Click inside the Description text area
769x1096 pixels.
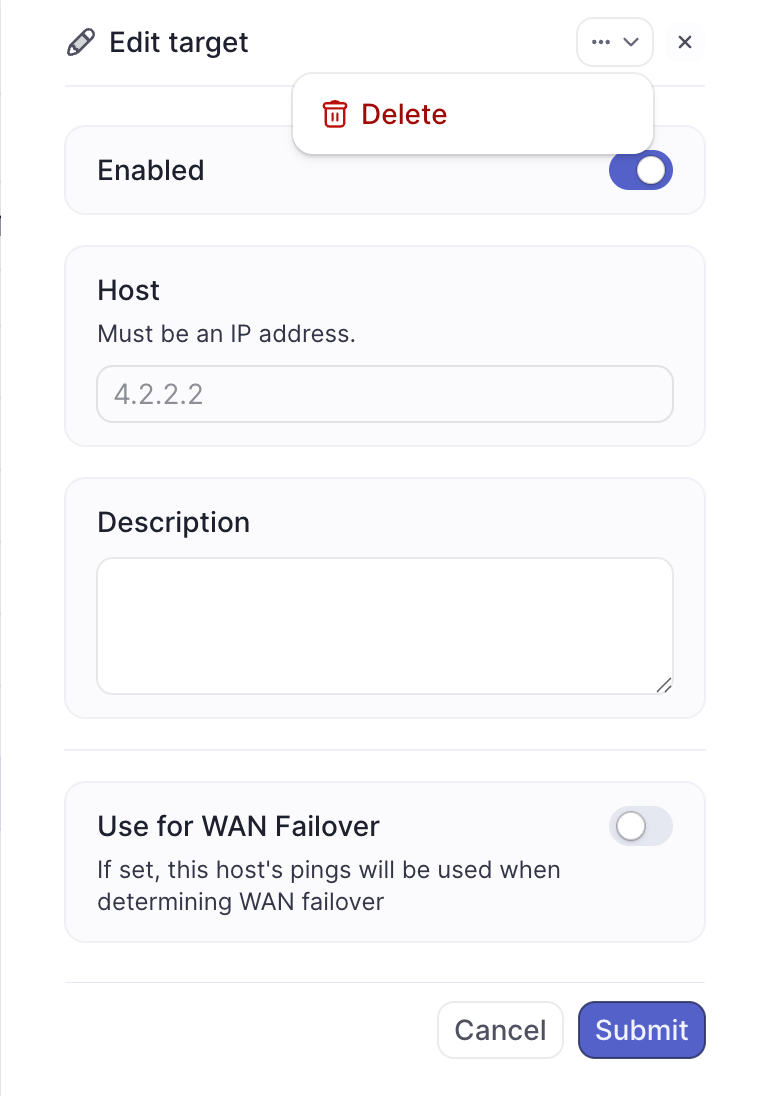384,626
